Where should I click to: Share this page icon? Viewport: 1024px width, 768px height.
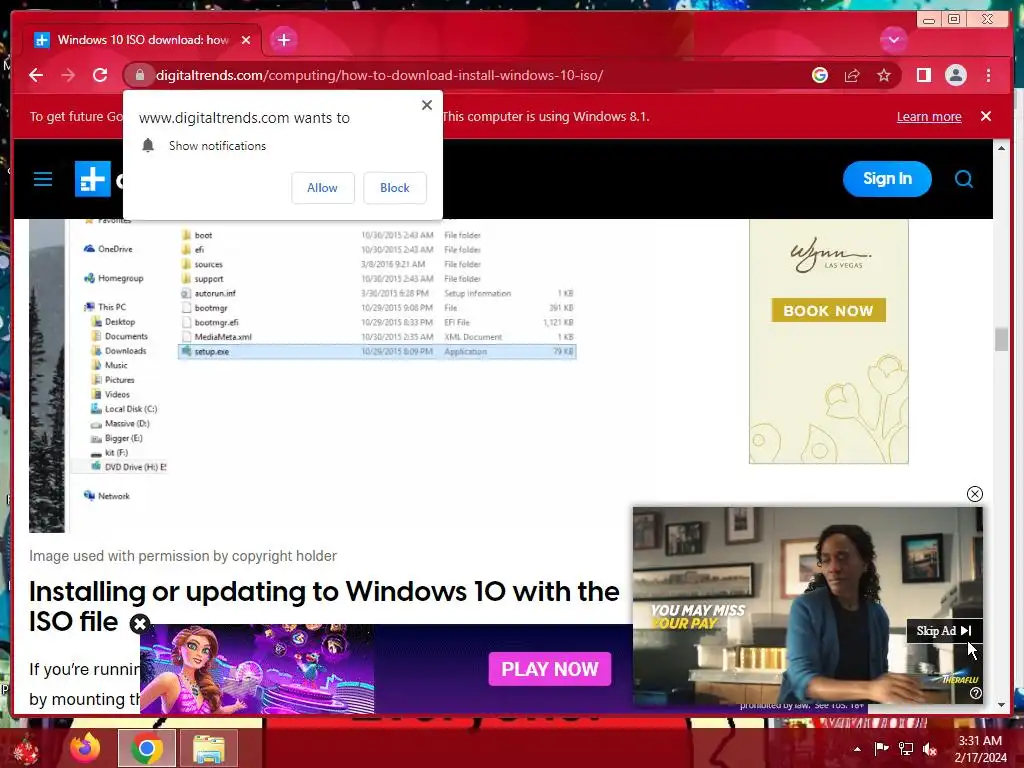click(x=852, y=75)
